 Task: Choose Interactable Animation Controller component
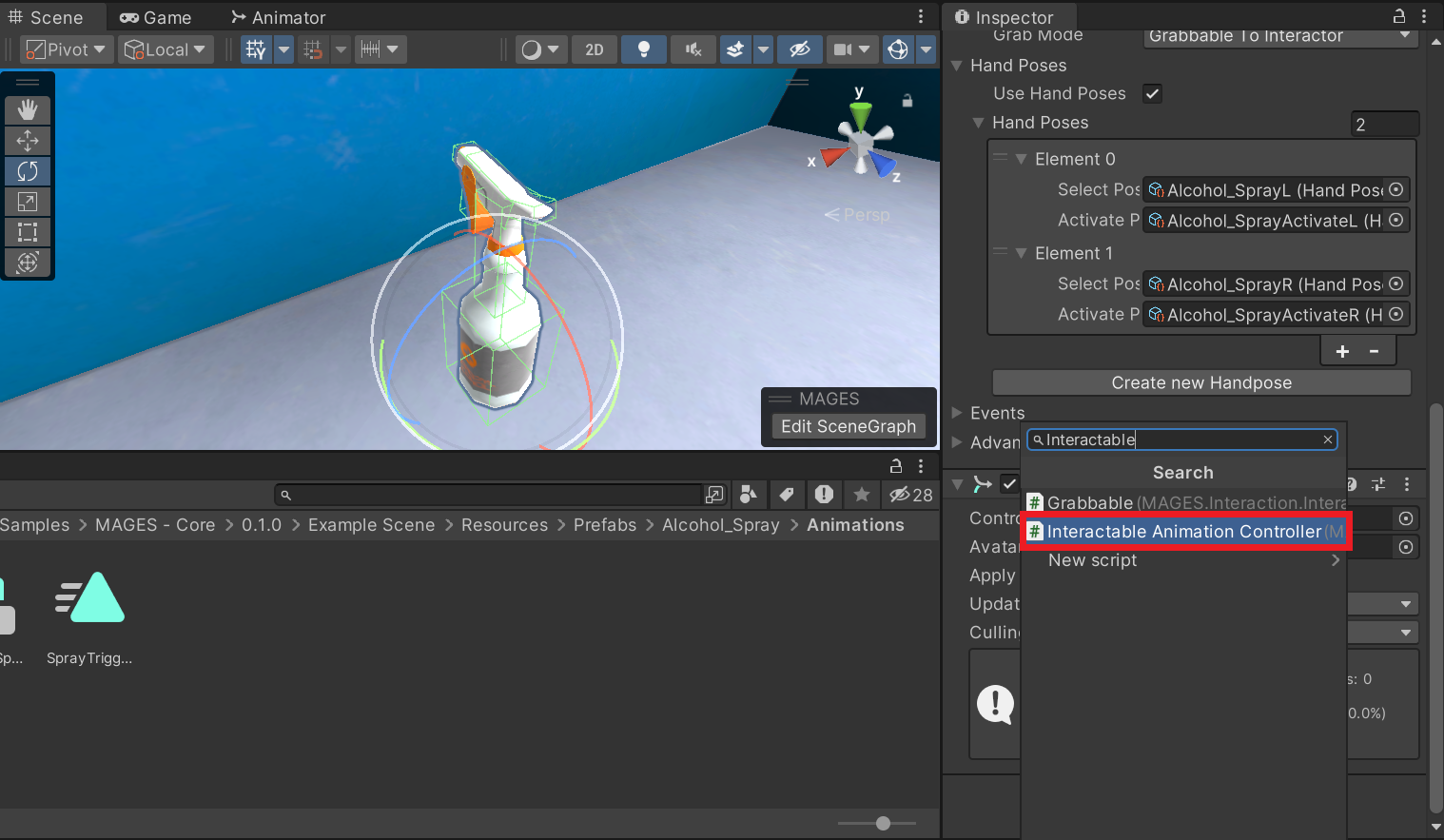(1185, 532)
